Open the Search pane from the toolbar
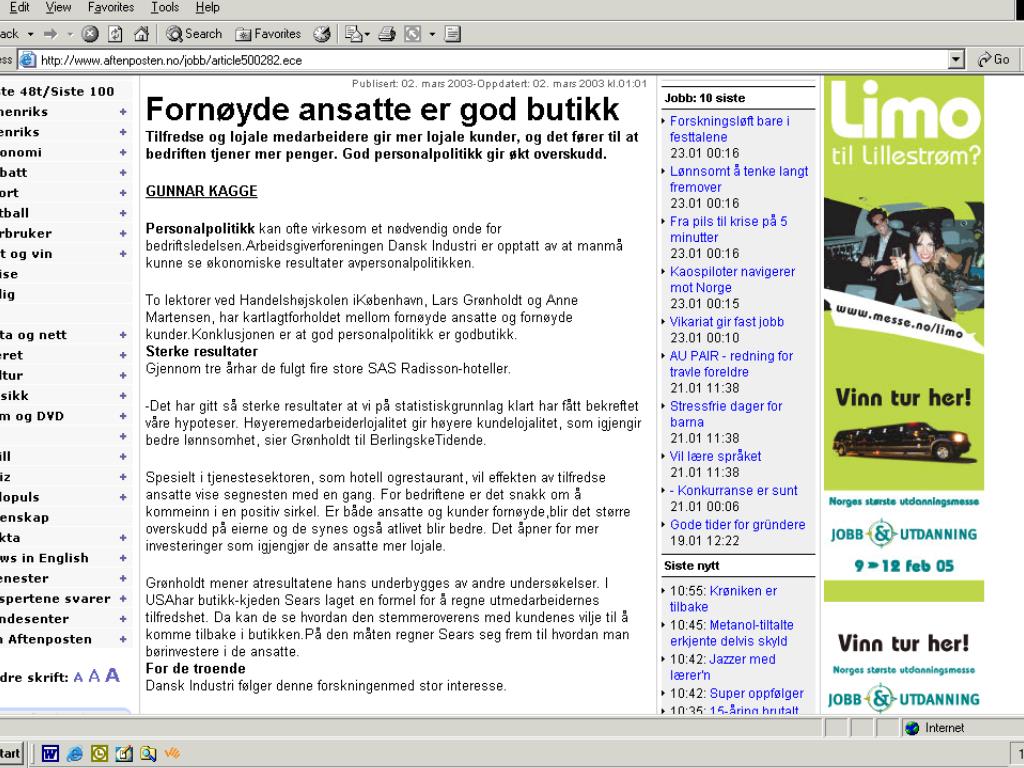 pyautogui.click(x=194, y=34)
